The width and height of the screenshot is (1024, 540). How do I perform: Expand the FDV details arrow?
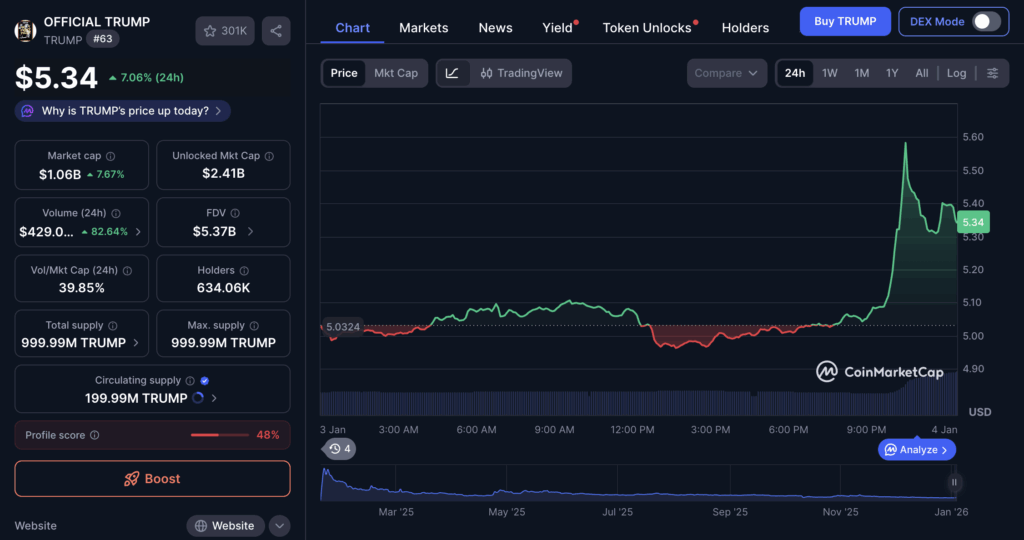click(250, 231)
